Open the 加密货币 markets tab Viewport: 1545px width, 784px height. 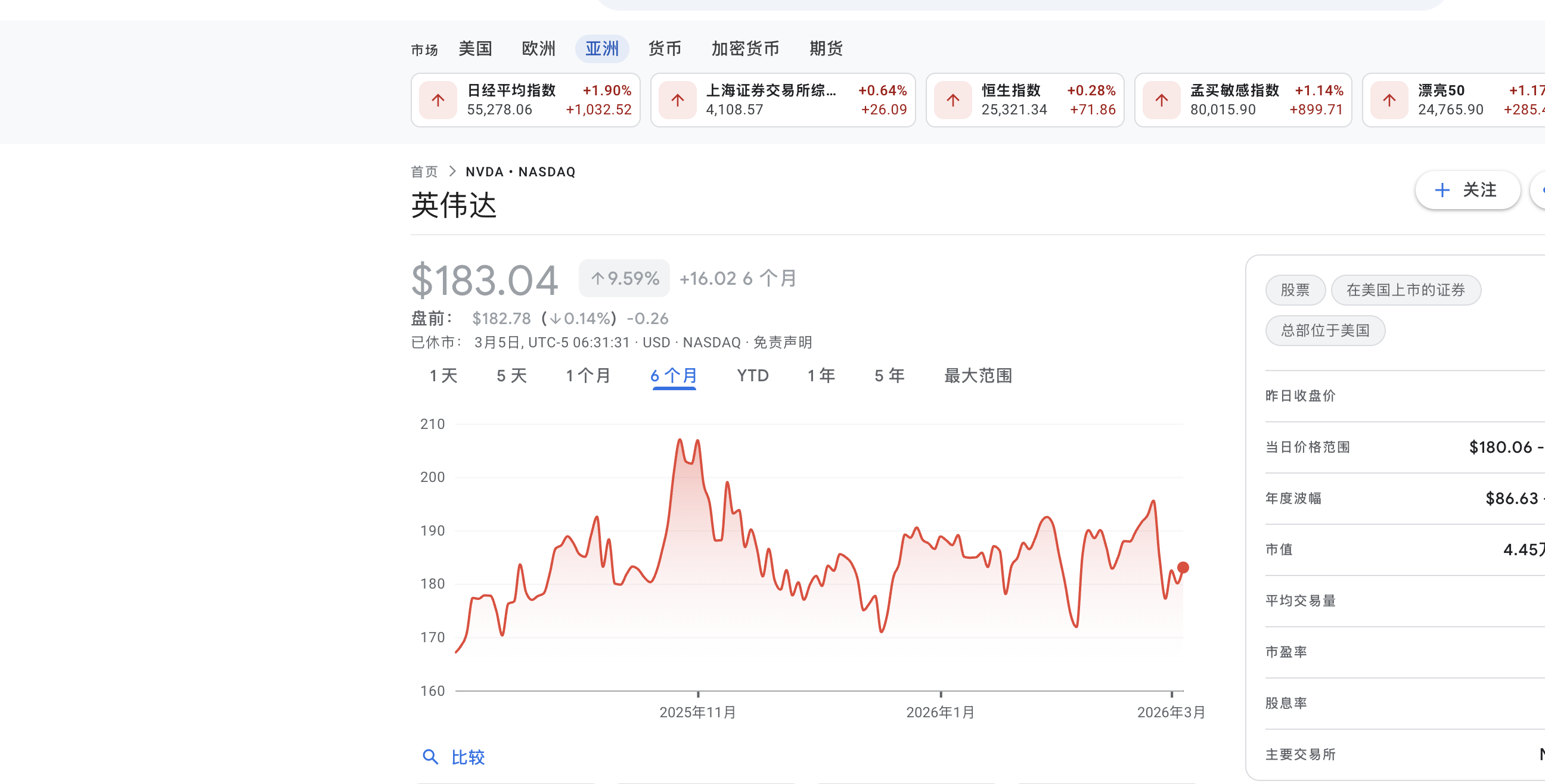tap(745, 48)
